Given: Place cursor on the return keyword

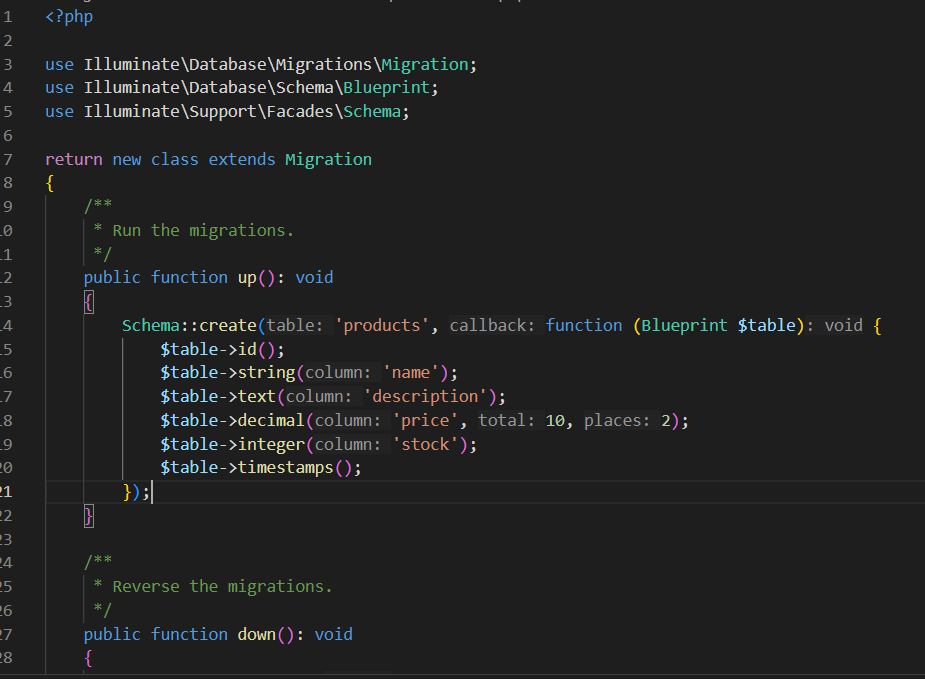Looking at the screenshot, I should click(x=73, y=159).
